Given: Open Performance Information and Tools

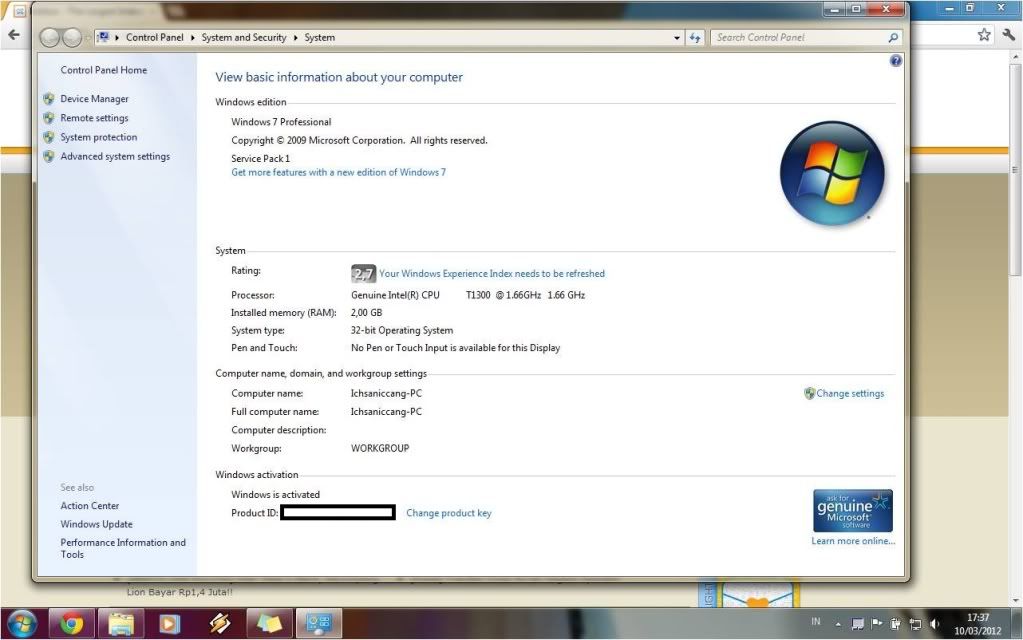Looking at the screenshot, I should [123, 548].
